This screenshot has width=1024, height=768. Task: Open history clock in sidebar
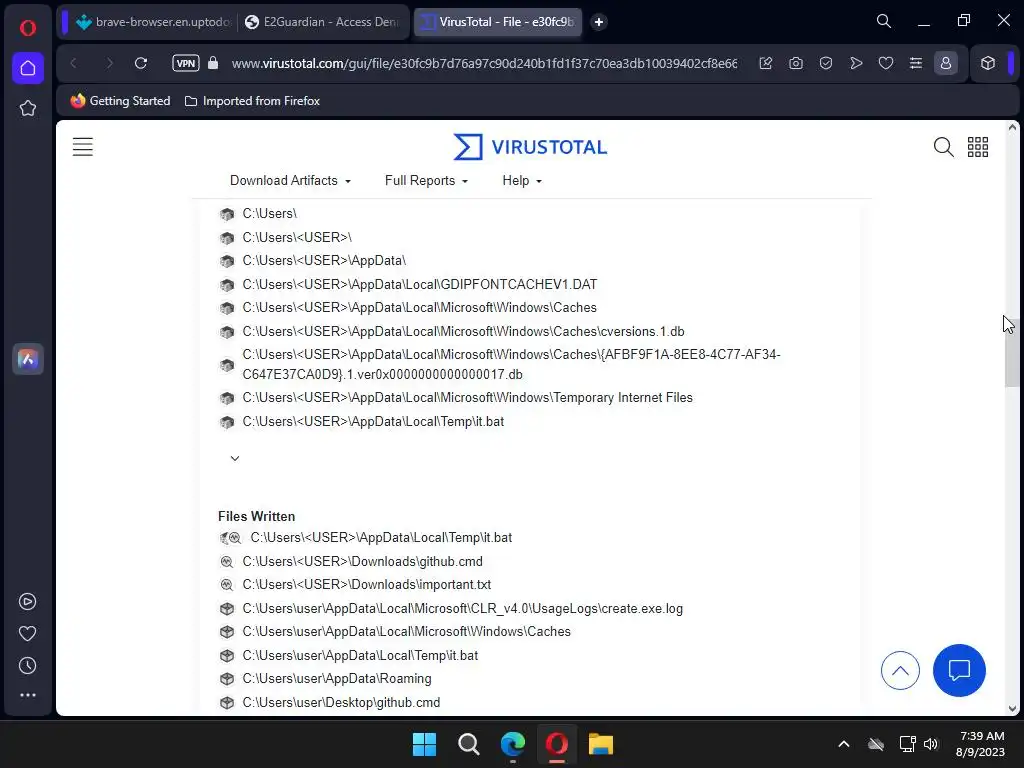pyautogui.click(x=27, y=665)
